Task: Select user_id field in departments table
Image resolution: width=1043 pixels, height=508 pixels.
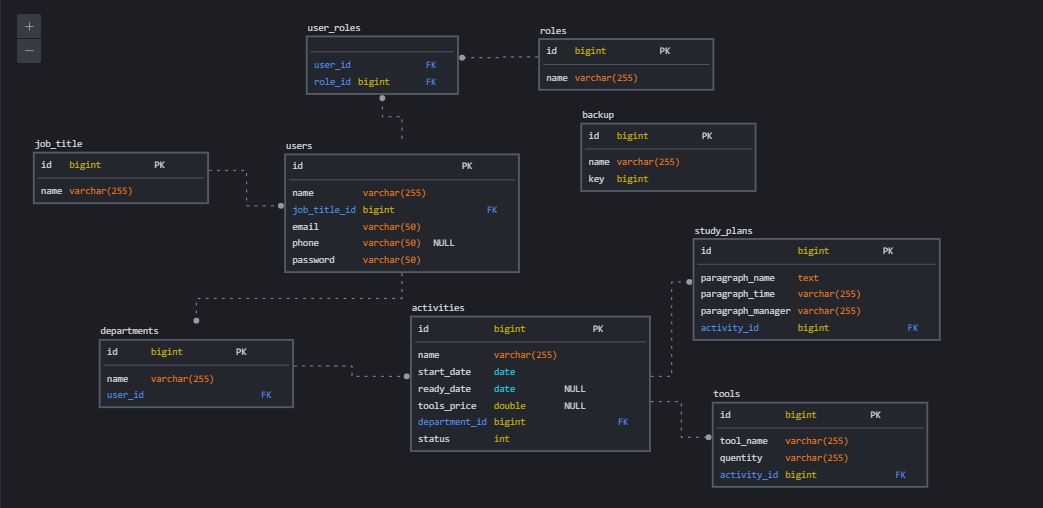Action: (x=196, y=395)
